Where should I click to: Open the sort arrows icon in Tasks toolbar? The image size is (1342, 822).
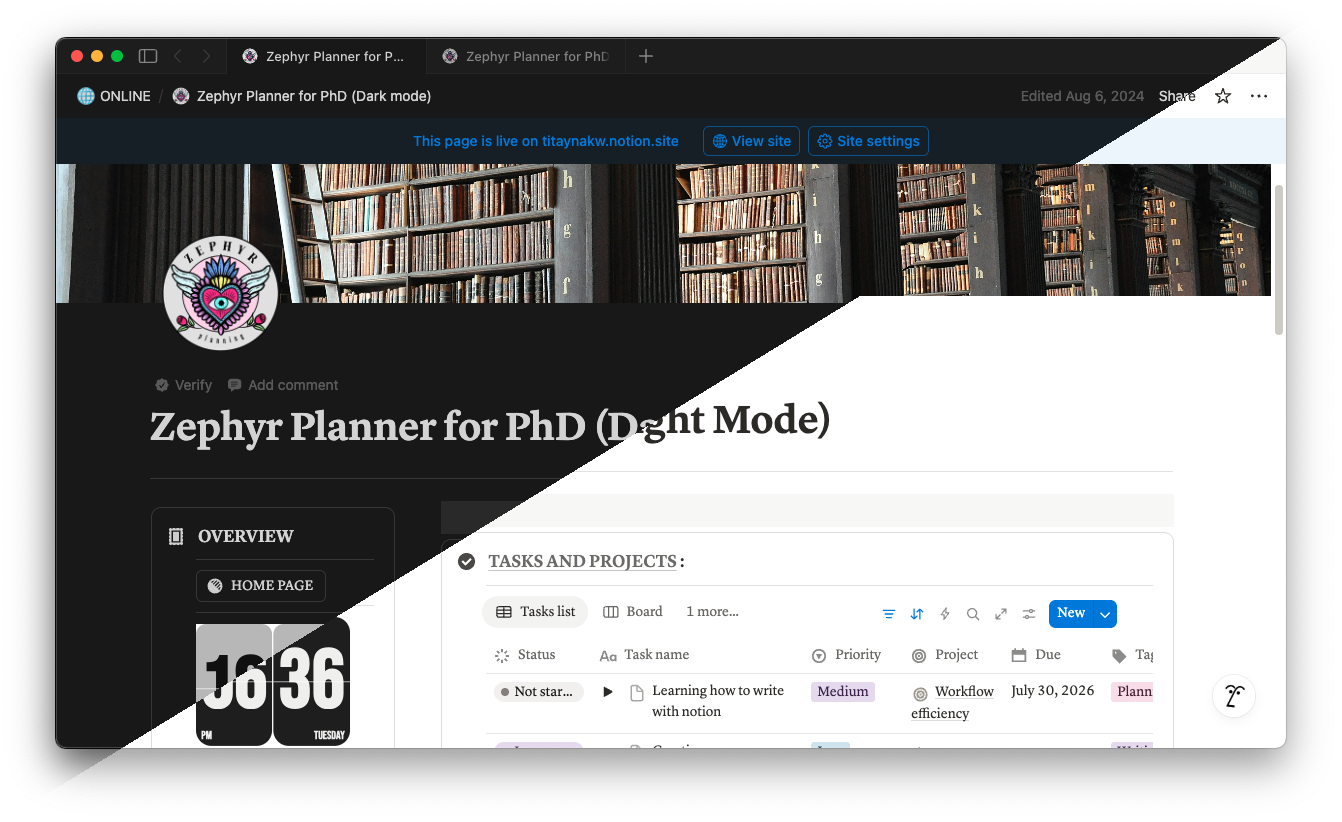click(917, 614)
